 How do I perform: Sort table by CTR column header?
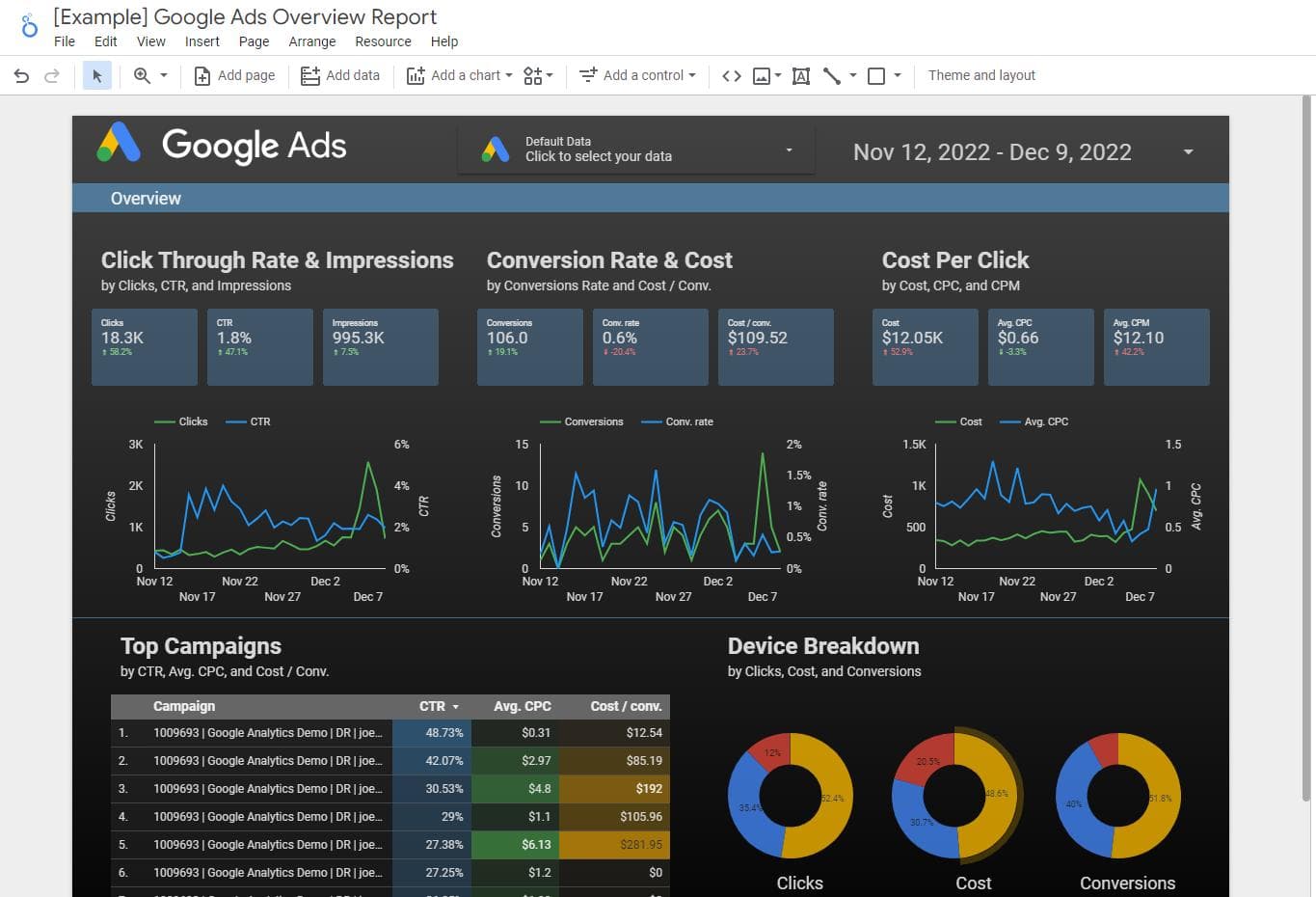pos(432,706)
